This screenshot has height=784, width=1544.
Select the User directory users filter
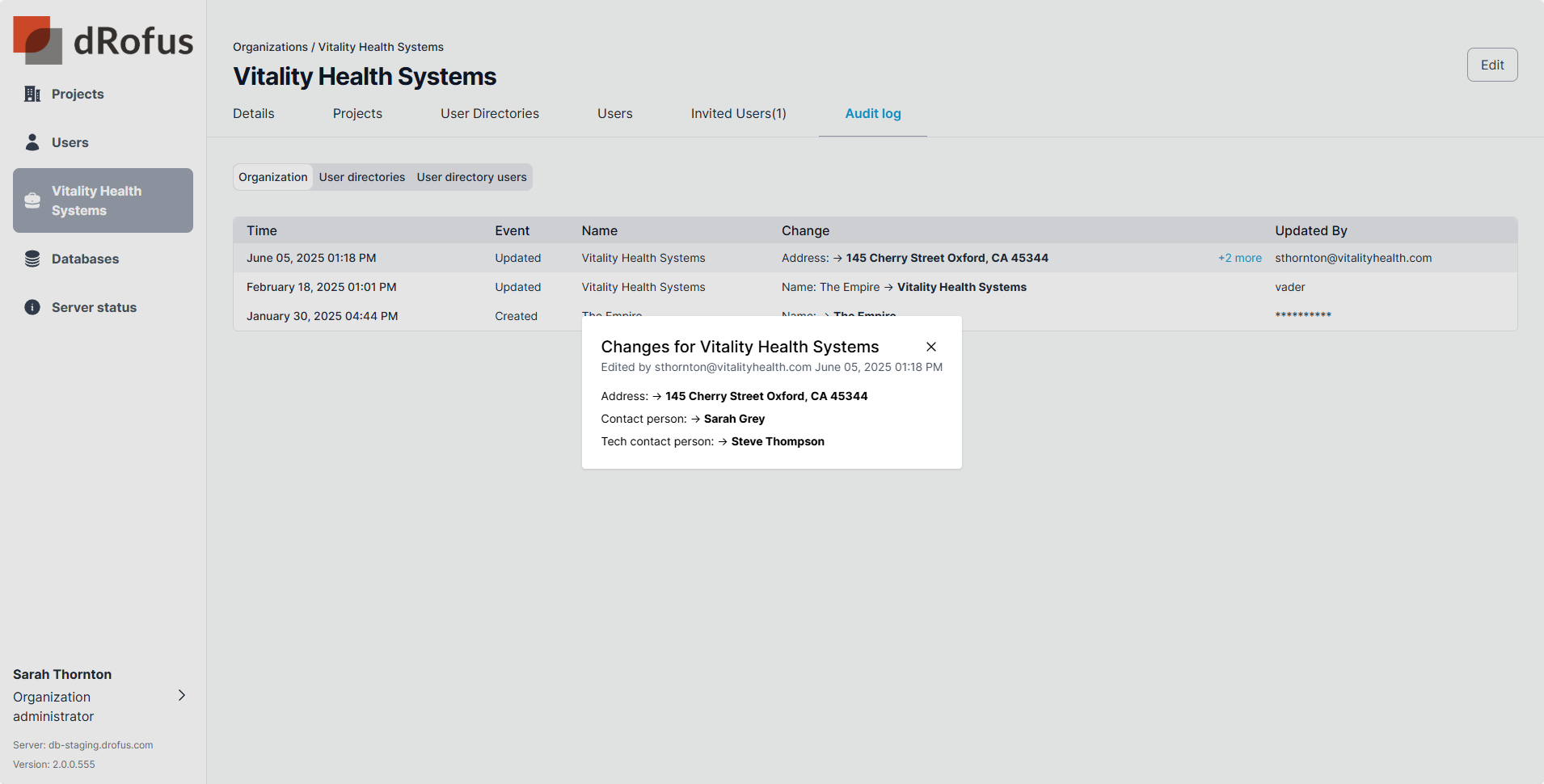tap(471, 177)
